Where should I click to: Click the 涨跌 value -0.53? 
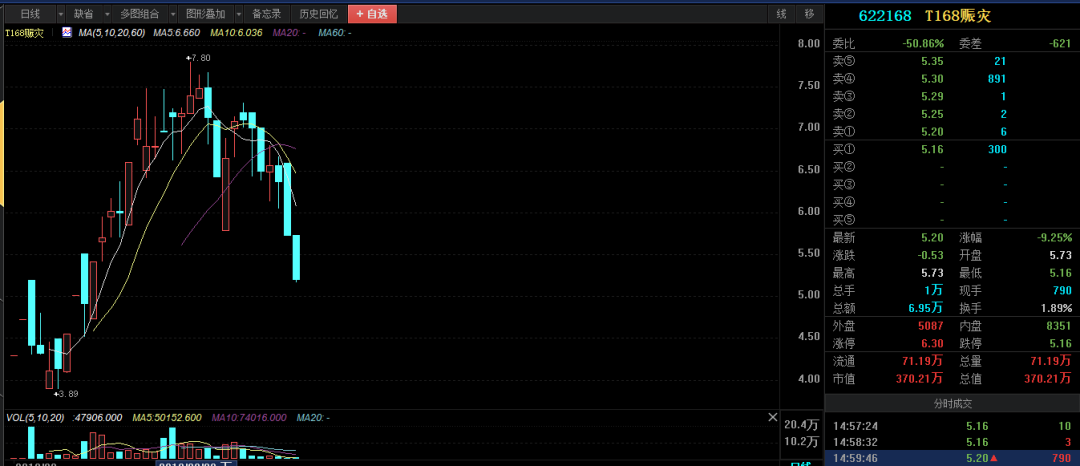[x=932, y=255]
